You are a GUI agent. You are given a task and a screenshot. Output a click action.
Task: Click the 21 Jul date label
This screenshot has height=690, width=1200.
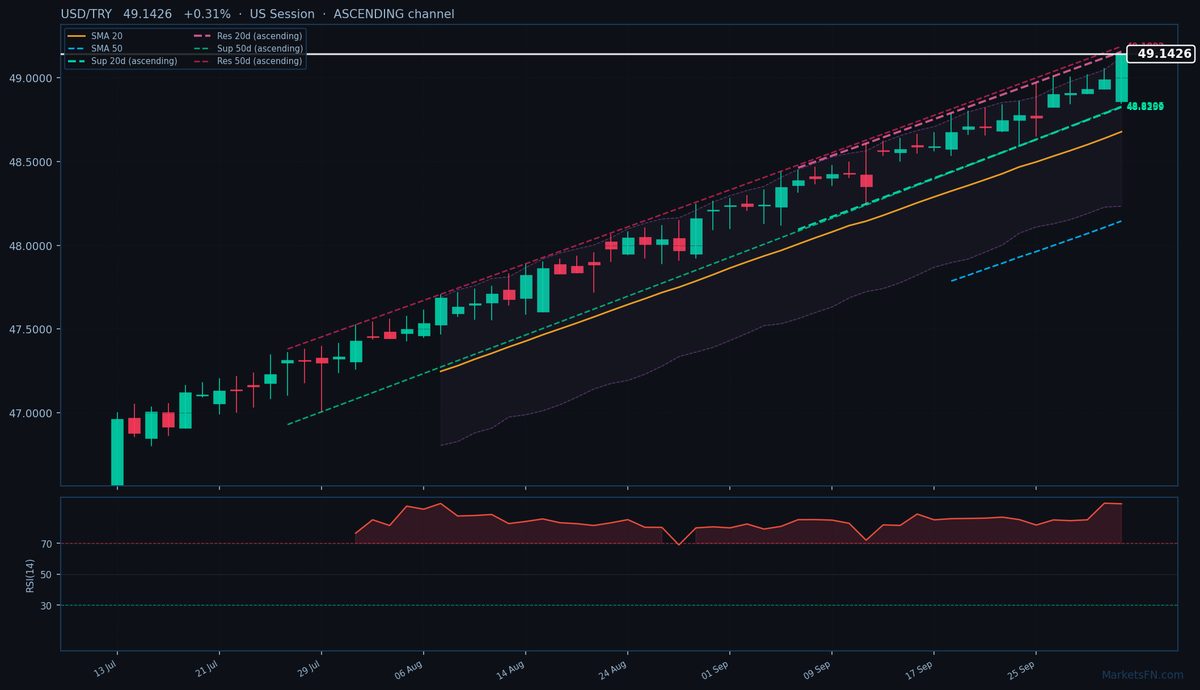pyautogui.click(x=207, y=667)
